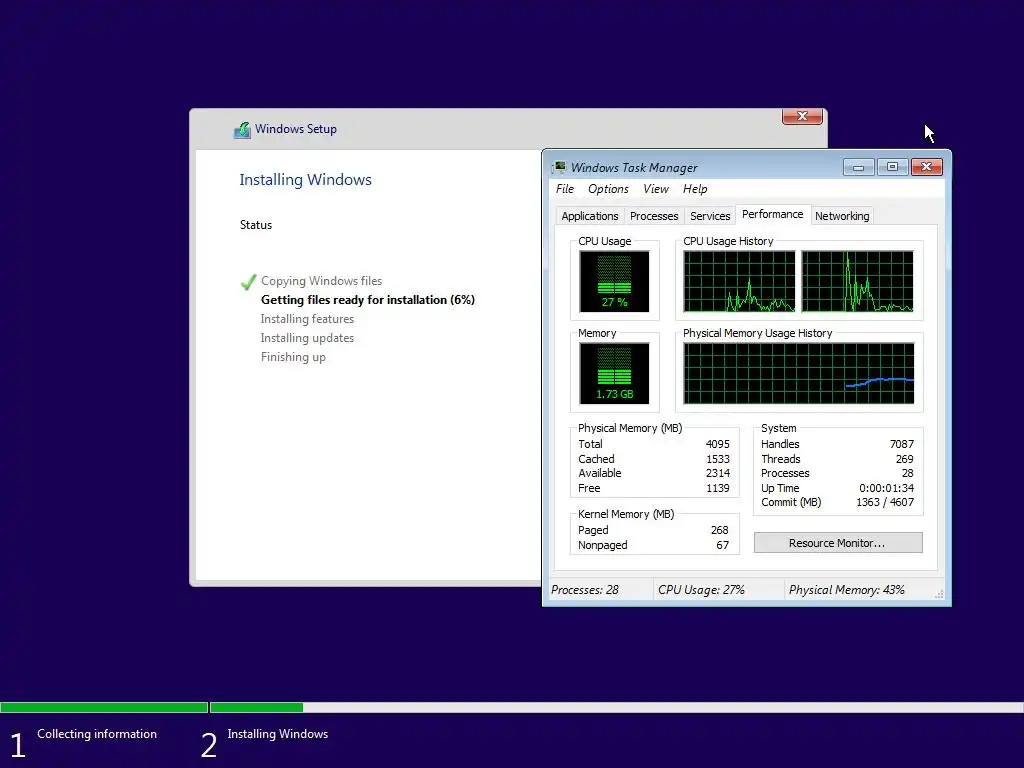This screenshot has height=768, width=1024.
Task: Click the Collecting information progress bar segment
Action: tap(104, 707)
